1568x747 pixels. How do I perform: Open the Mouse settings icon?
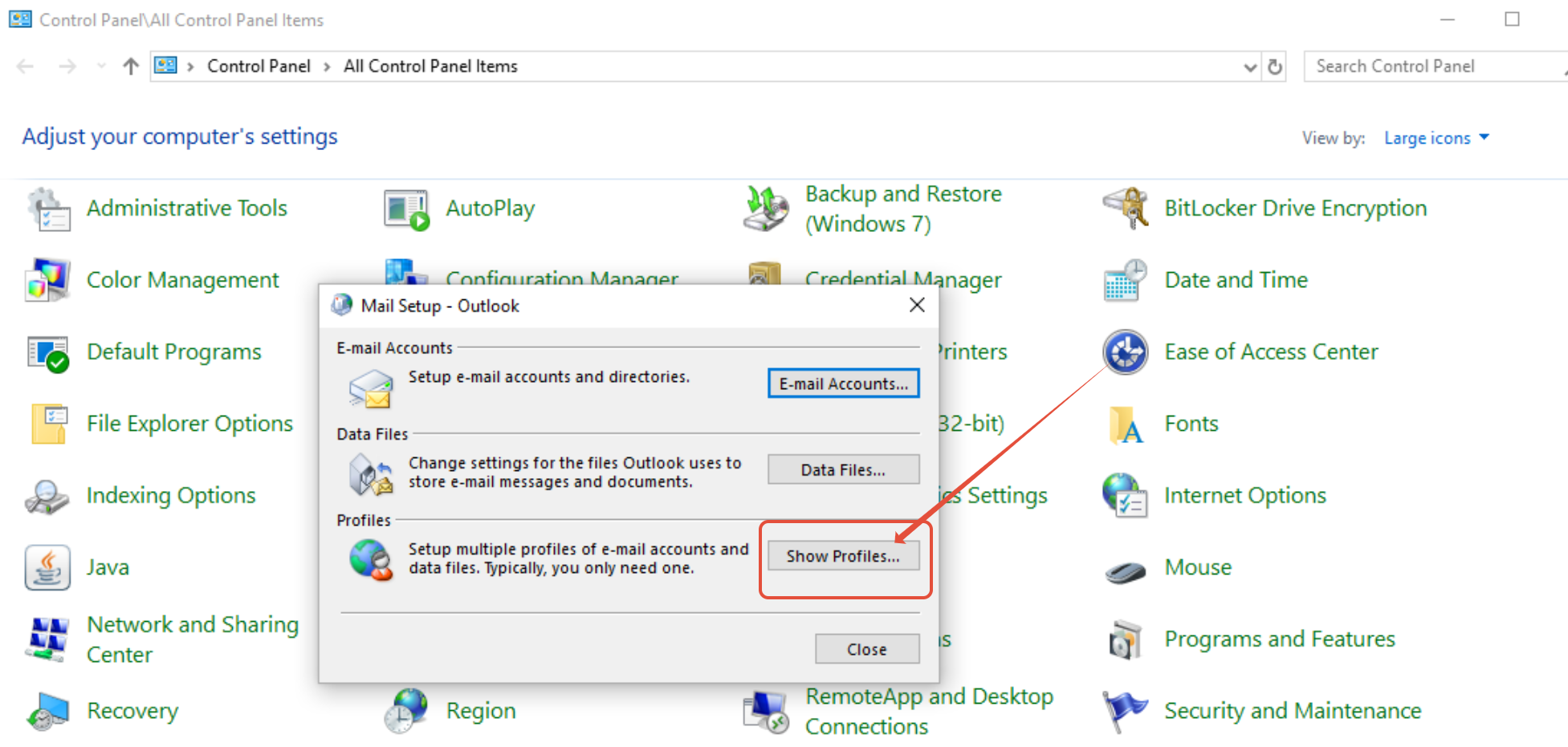pos(1125,571)
